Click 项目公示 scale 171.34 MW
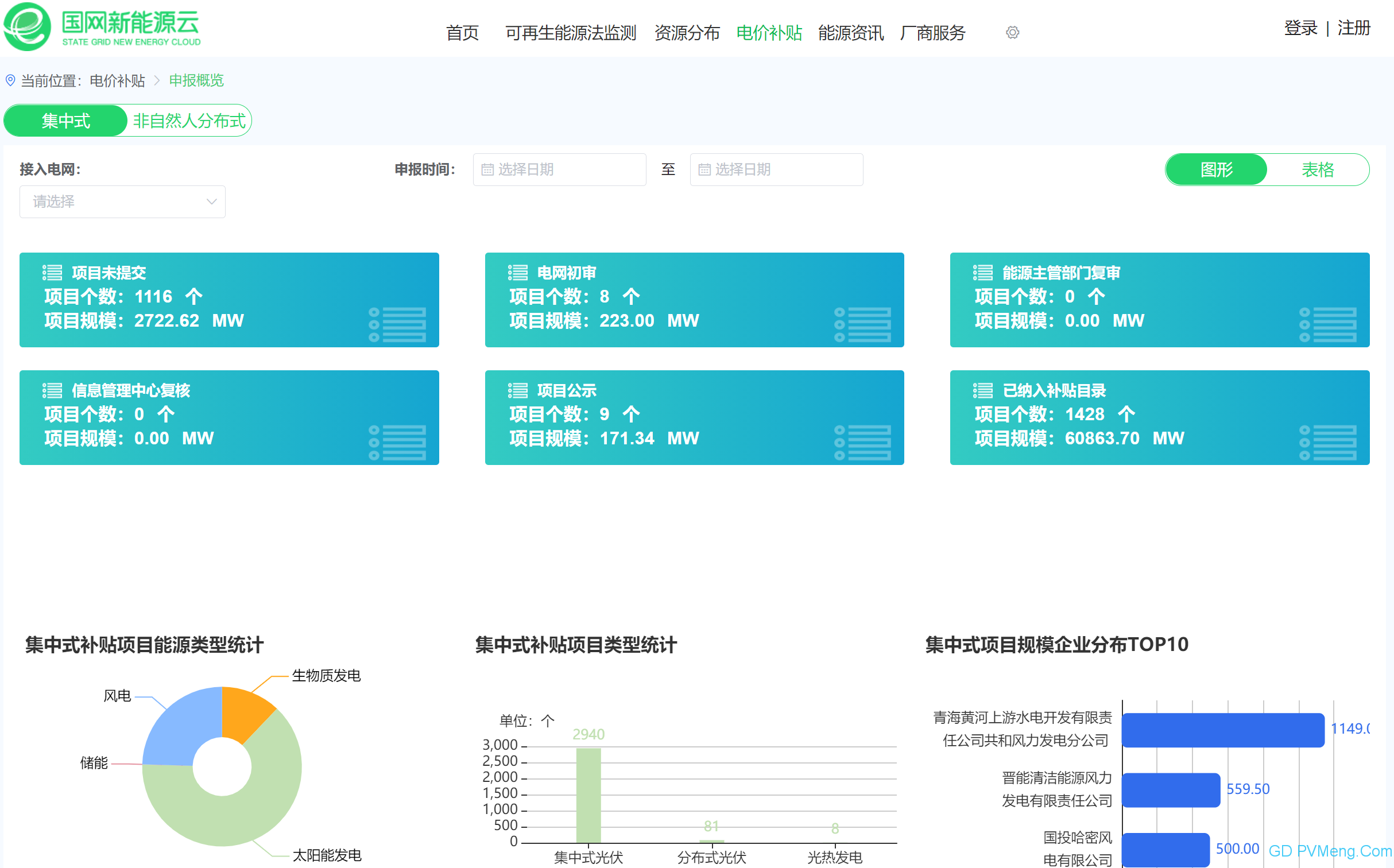This screenshot has height=868, width=1394. click(x=649, y=438)
